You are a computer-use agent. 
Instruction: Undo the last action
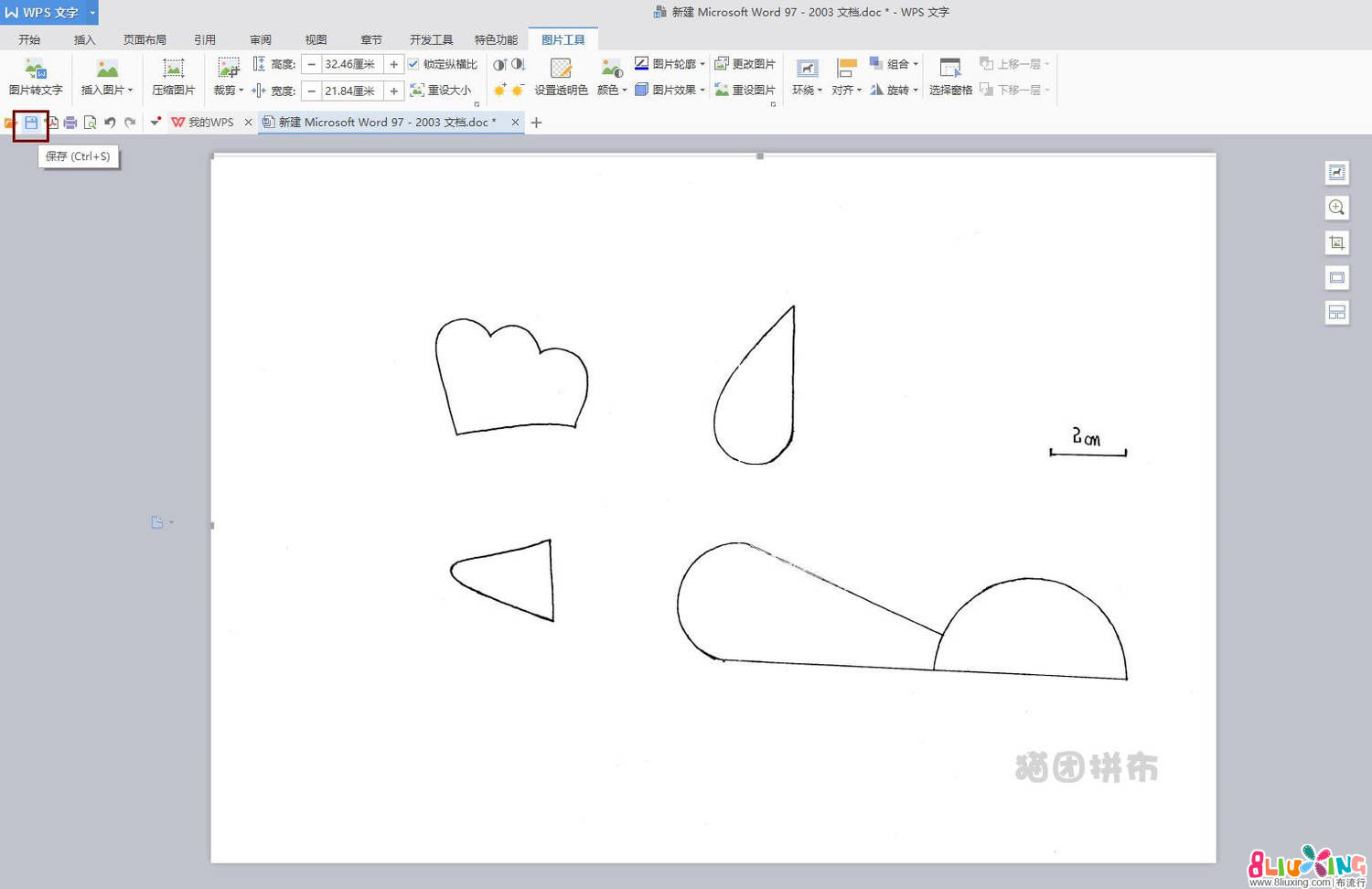pyautogui.click(x=110, y=123)
